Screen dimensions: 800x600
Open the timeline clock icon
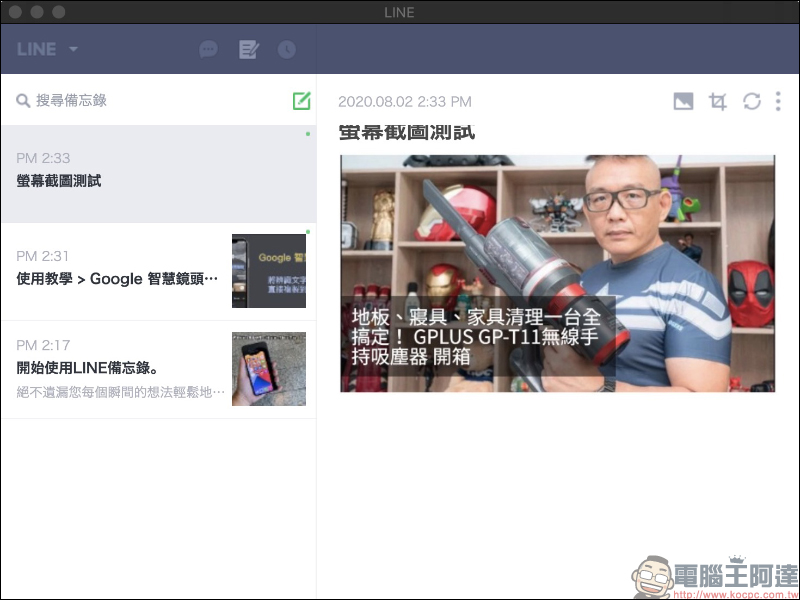(x=287, y=49)
